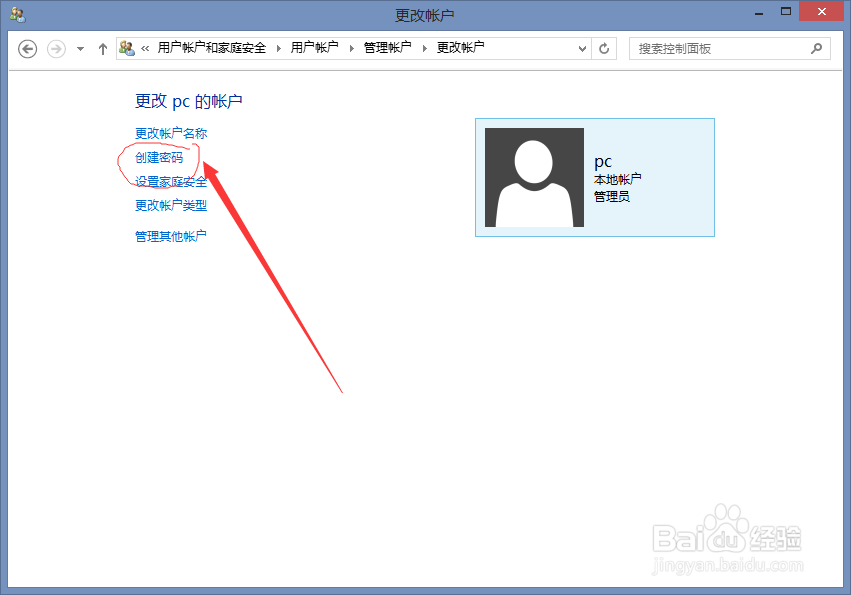This screenshot has width=851, height=595.
Task: Open 用户帐户和家庭安全 breadcrumb
Action: tap(212, 48)
